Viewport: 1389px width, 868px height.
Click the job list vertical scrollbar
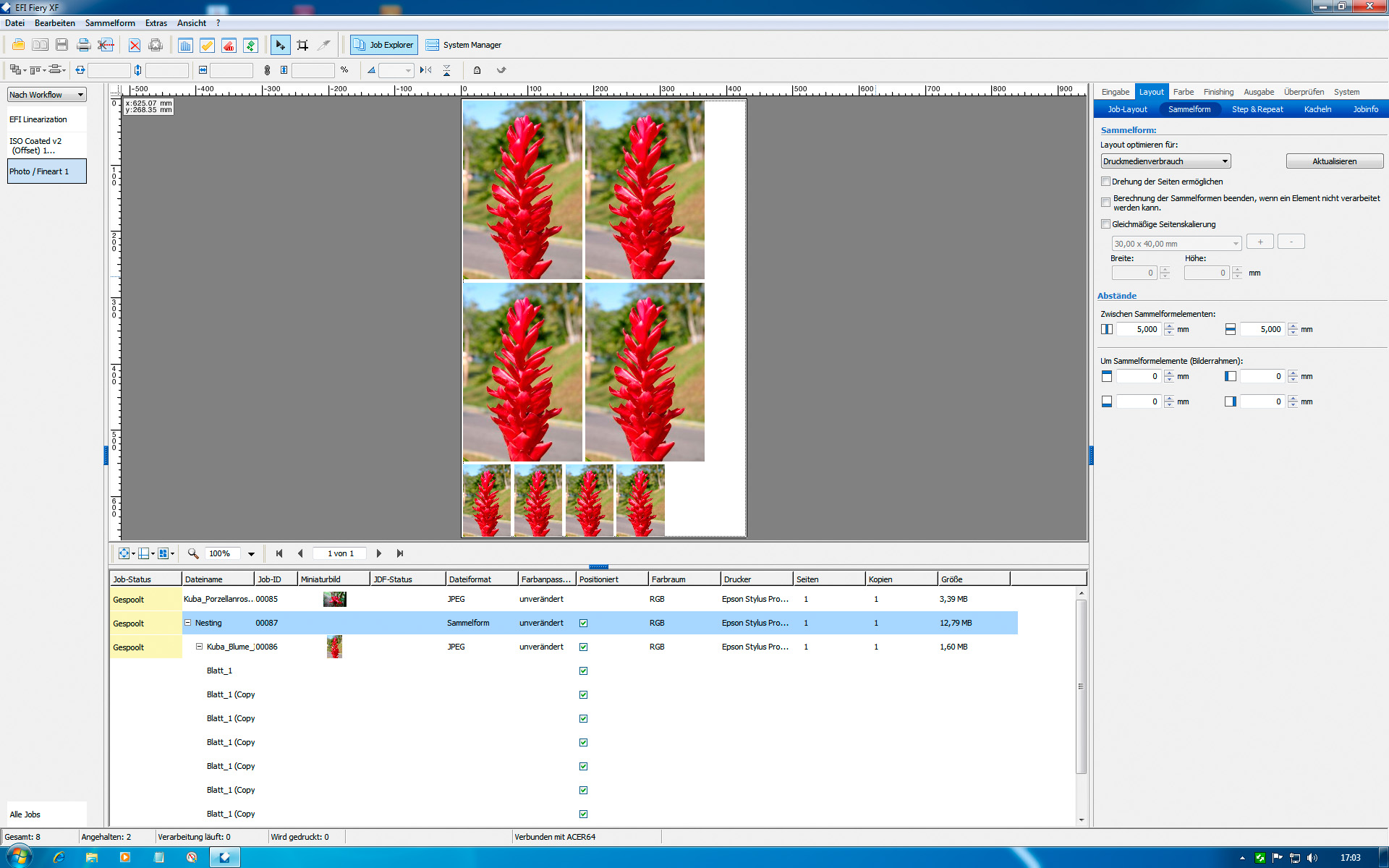tap(1081, 687)
